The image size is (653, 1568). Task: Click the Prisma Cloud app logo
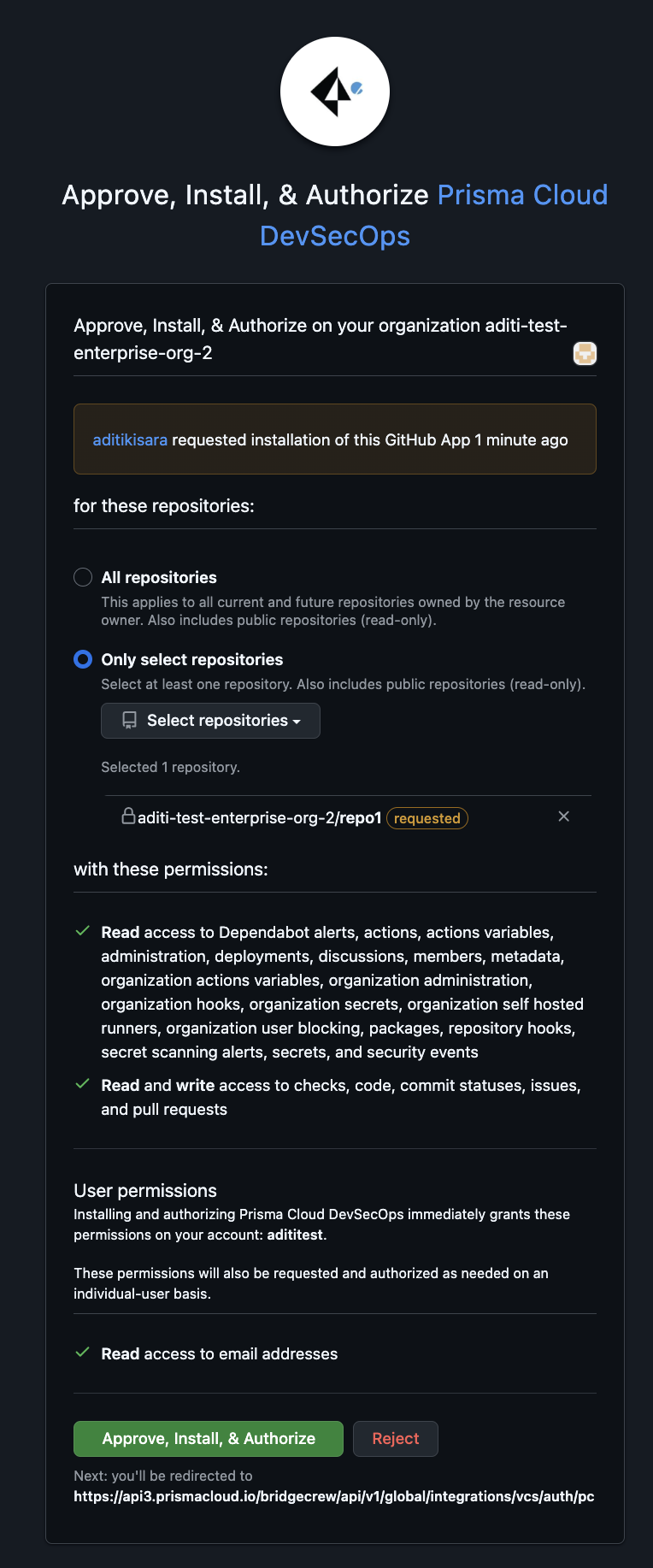(335, 91)
